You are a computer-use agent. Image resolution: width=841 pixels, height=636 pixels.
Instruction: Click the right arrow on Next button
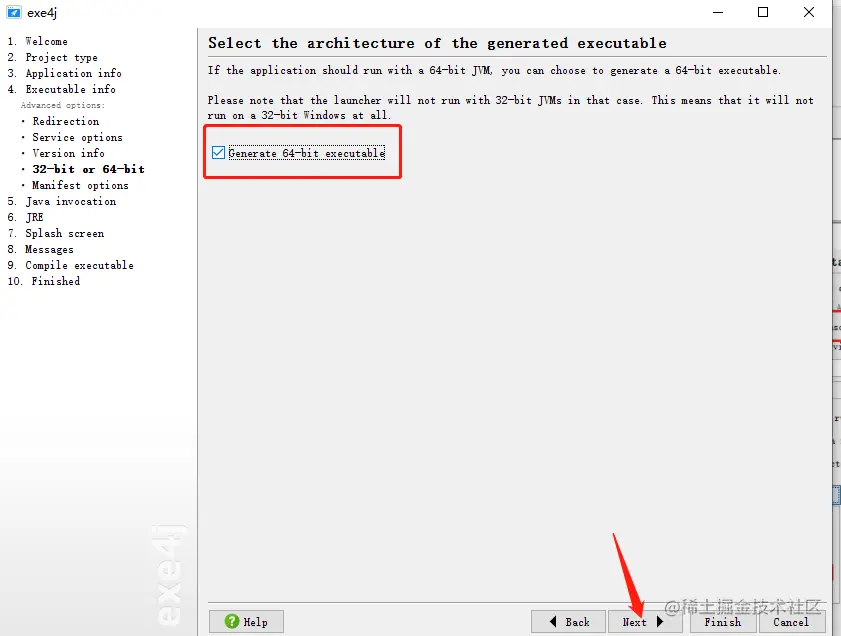(660, 622)
